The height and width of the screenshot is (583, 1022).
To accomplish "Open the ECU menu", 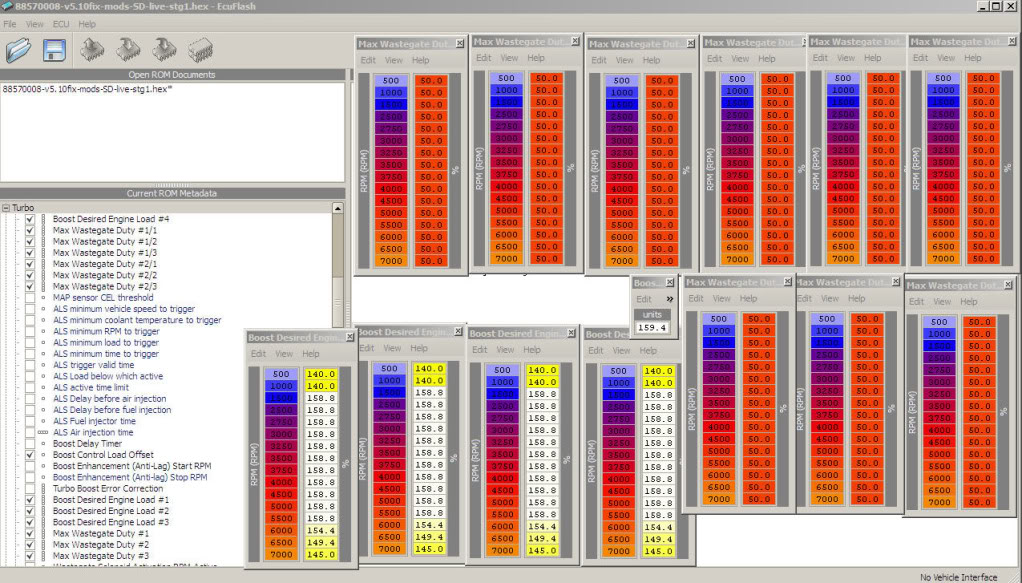I will coord(61,24).
